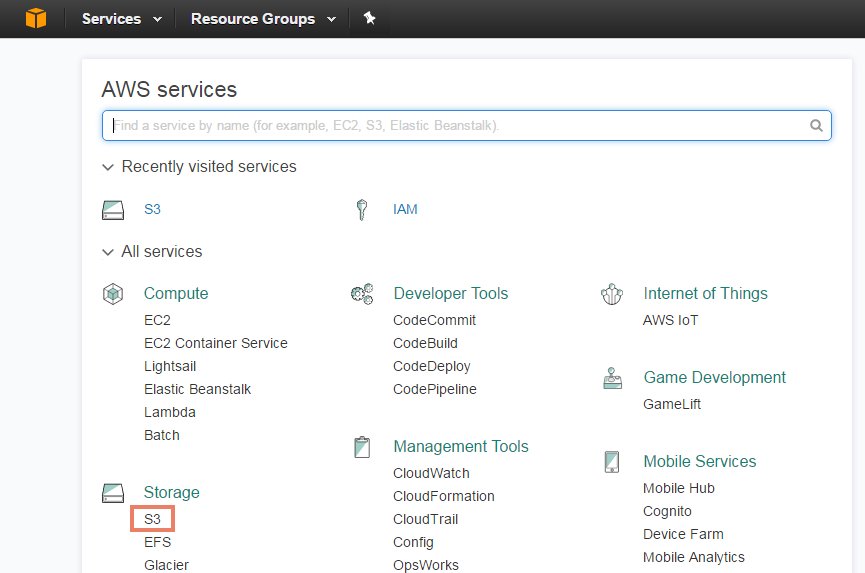Open Mobile Hub
Screen dimensions: 865x573
point(679,489)
